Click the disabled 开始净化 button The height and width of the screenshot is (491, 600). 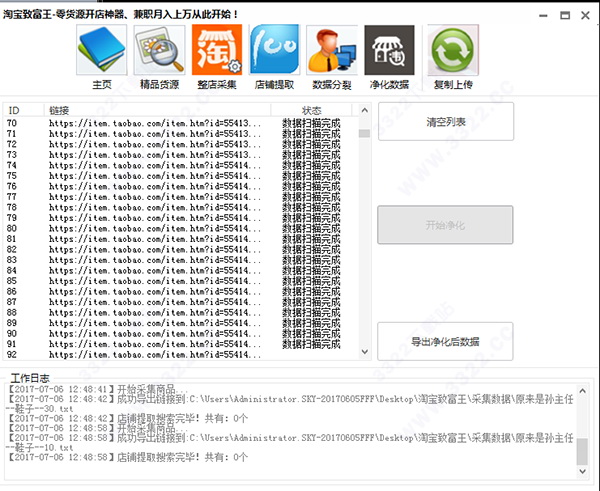click(445, 225)
